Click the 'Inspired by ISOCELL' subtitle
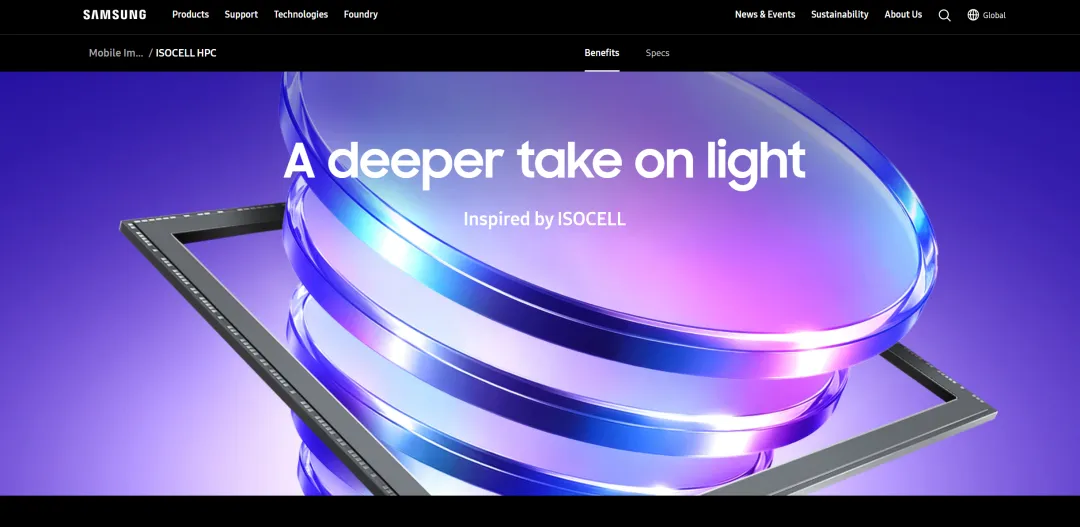This screenshot has height=527, width=1080. tap(544, 219)
